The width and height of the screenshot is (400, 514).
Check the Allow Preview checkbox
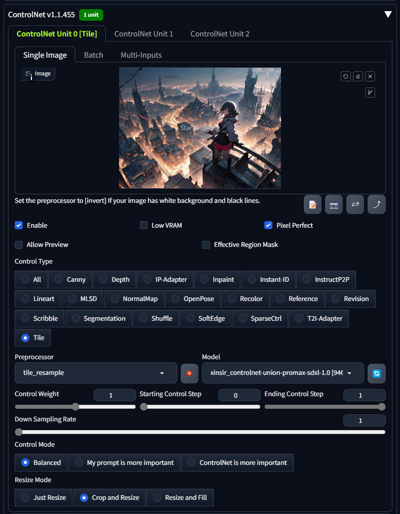[19, 245]
